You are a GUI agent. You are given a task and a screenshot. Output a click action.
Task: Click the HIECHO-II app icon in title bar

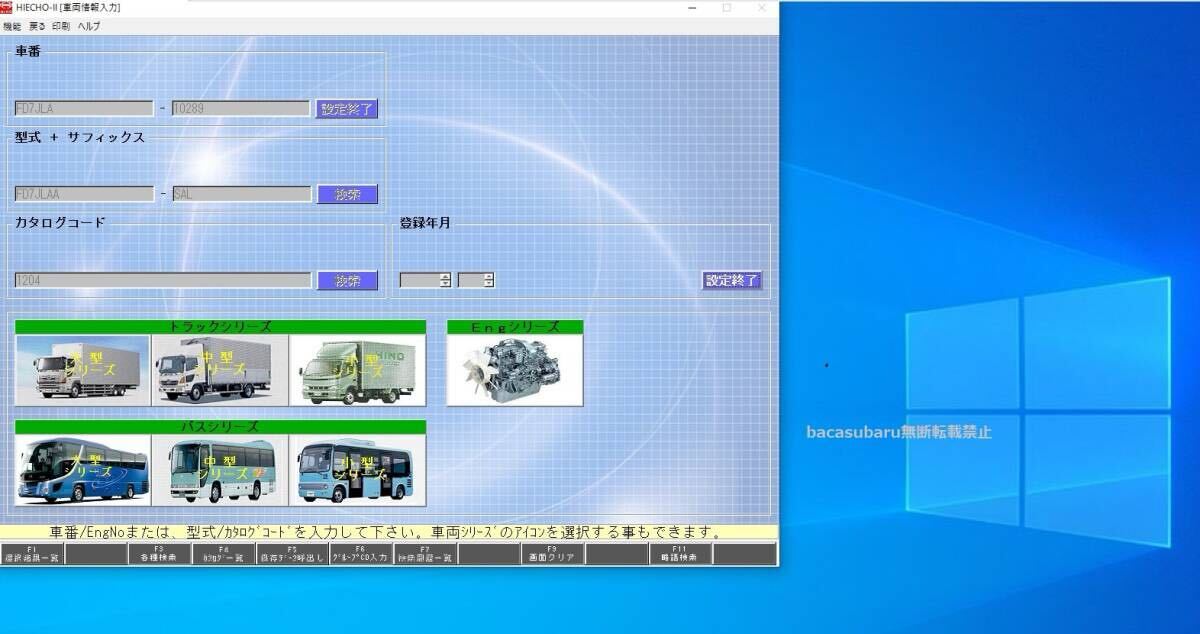[x=6, y=7]
